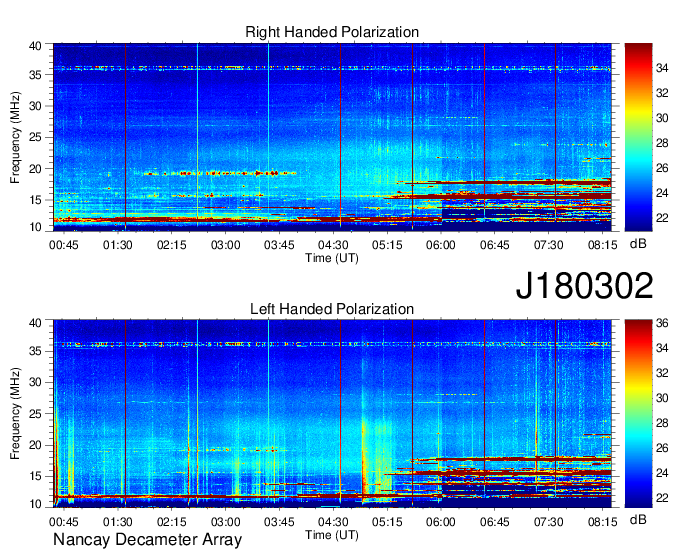Click the "Time (UT)" label under Left Handed plot
Image resolution: width=680 pixels, height=552 pixels.
[x=332, y=535]
